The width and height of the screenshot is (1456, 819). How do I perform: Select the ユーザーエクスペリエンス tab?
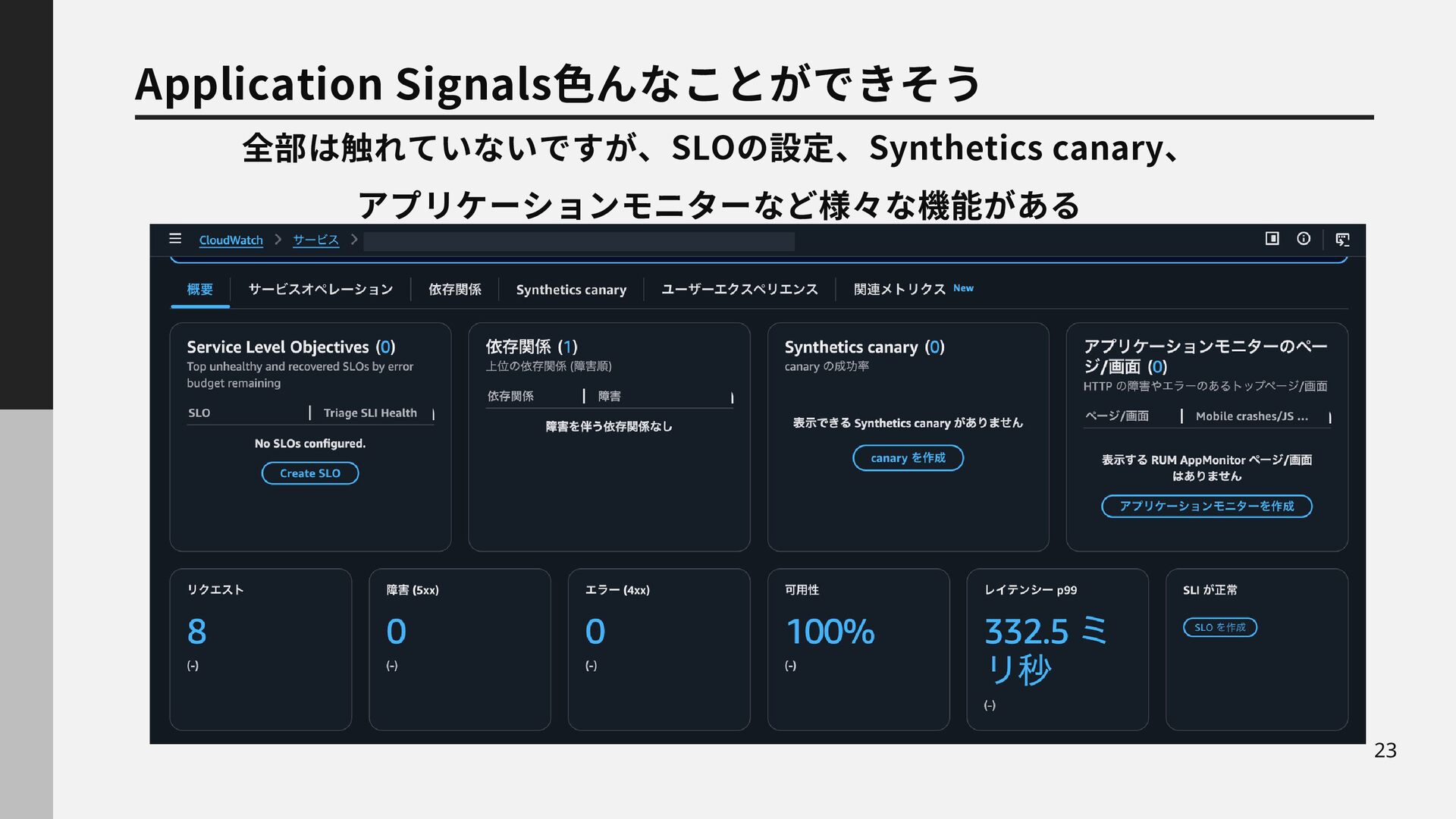coord(739,290)
